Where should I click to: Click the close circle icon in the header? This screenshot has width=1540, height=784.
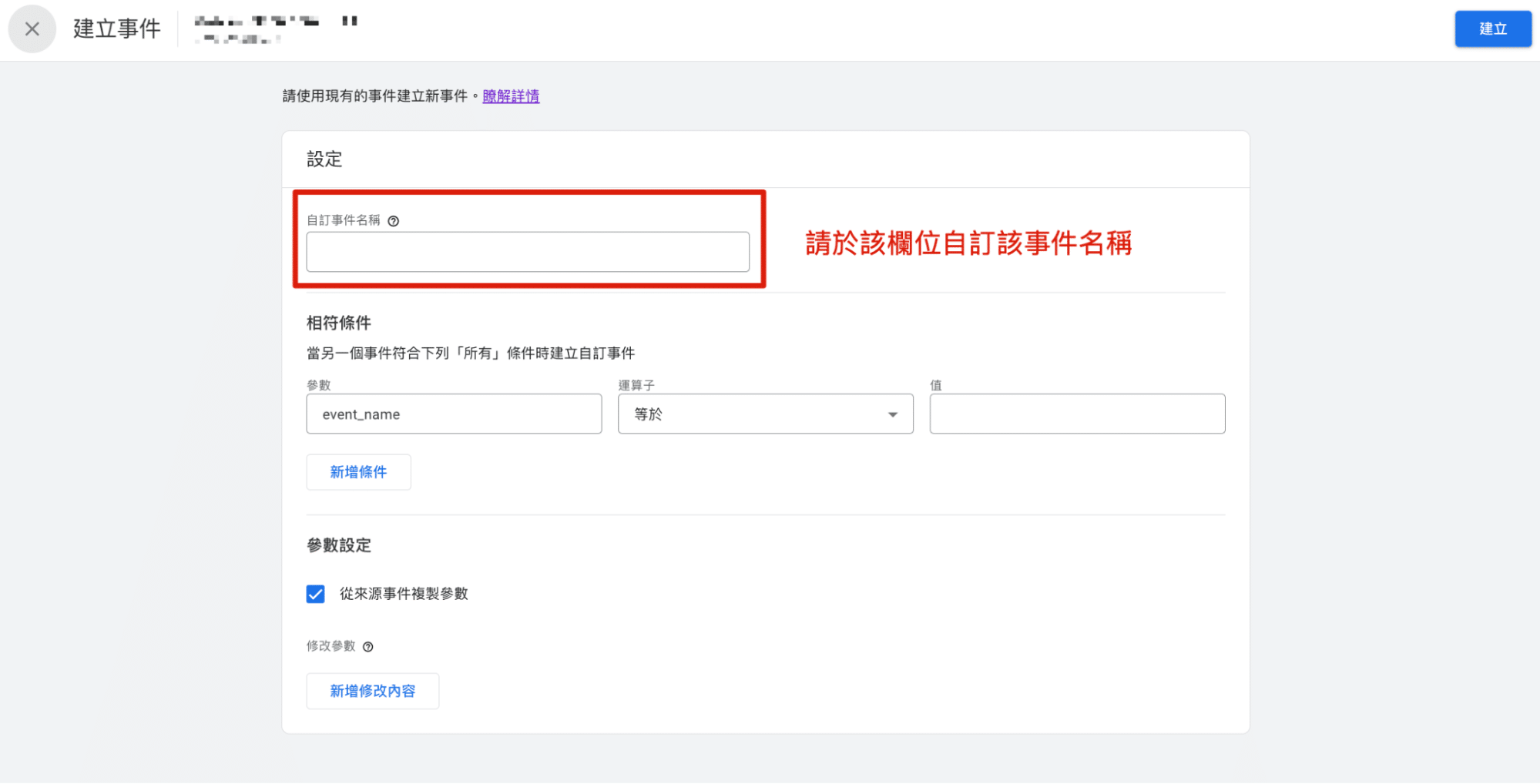pyautogui.click(x=32, y=28)
